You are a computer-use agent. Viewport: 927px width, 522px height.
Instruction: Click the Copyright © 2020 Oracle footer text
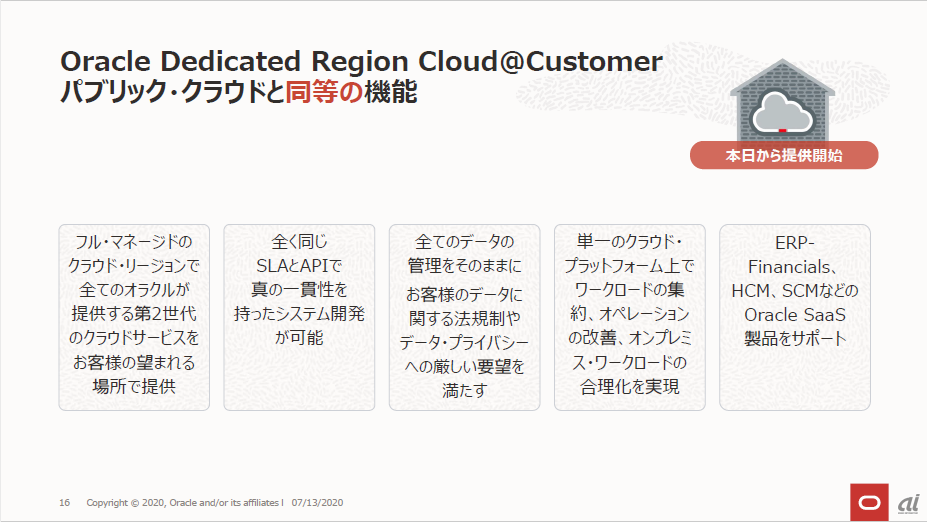(x=185, y=502)
